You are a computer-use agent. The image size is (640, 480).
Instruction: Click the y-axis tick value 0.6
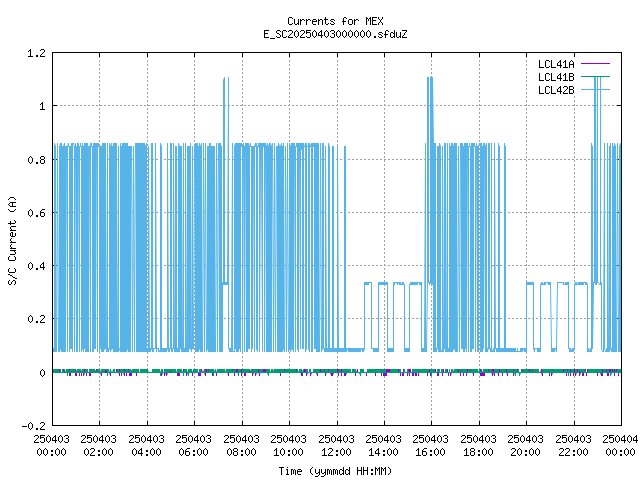pos(36,213)
